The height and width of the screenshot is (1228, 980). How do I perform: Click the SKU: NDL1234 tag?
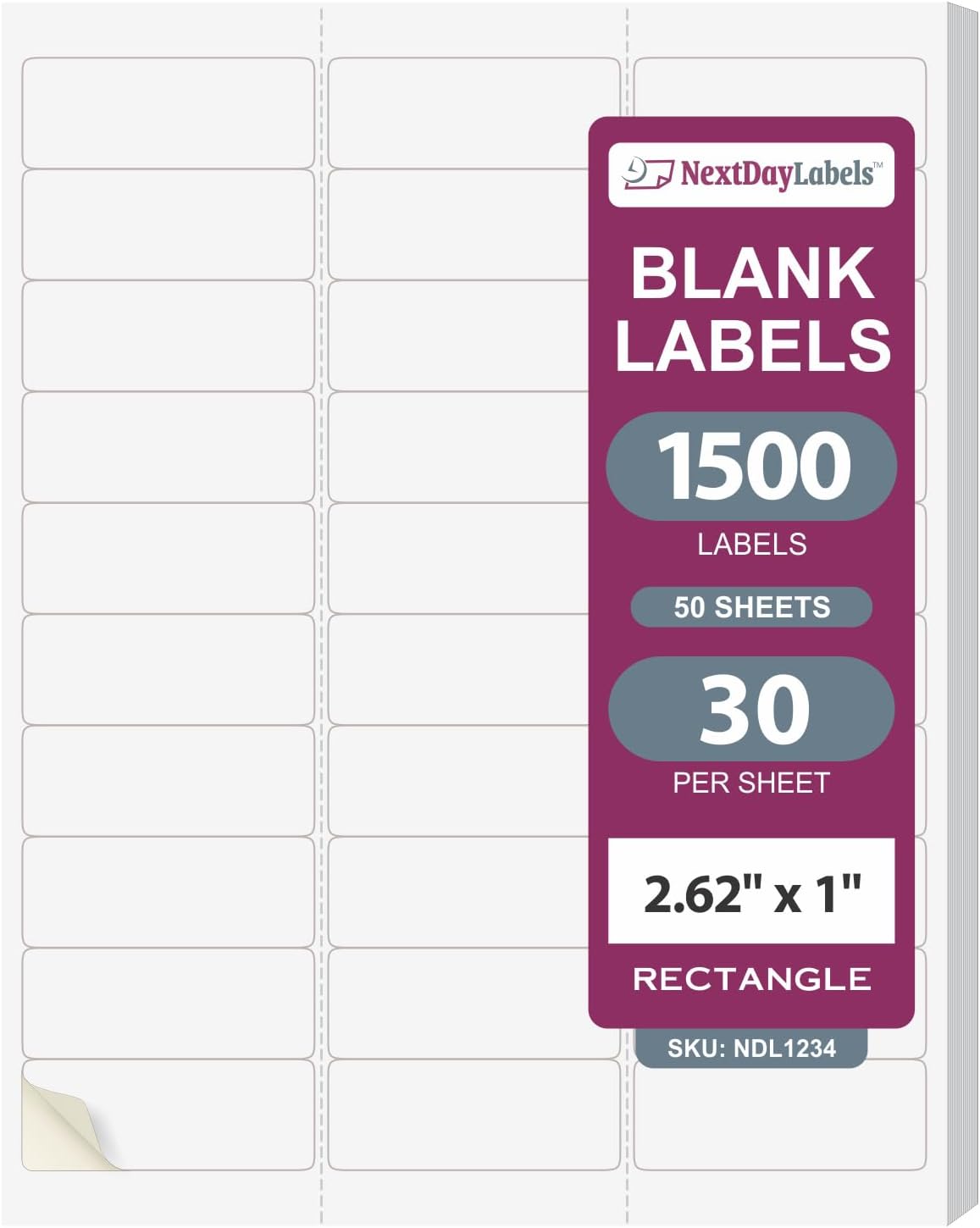coord(751,1048)
